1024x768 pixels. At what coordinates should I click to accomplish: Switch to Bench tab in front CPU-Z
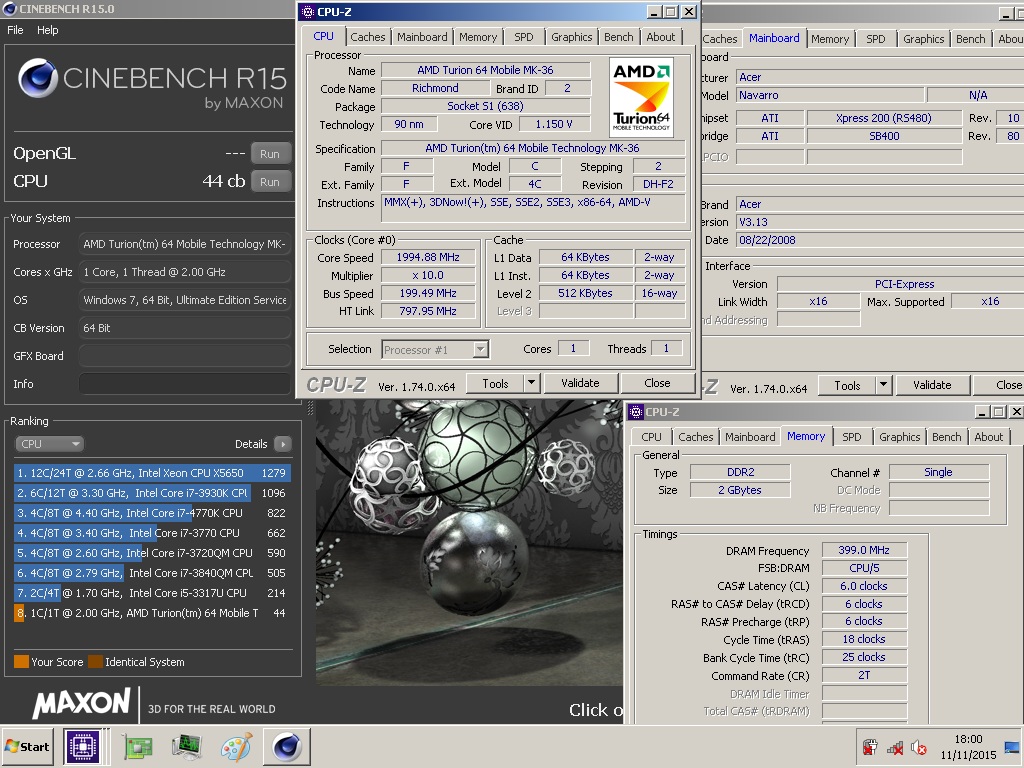618,37
